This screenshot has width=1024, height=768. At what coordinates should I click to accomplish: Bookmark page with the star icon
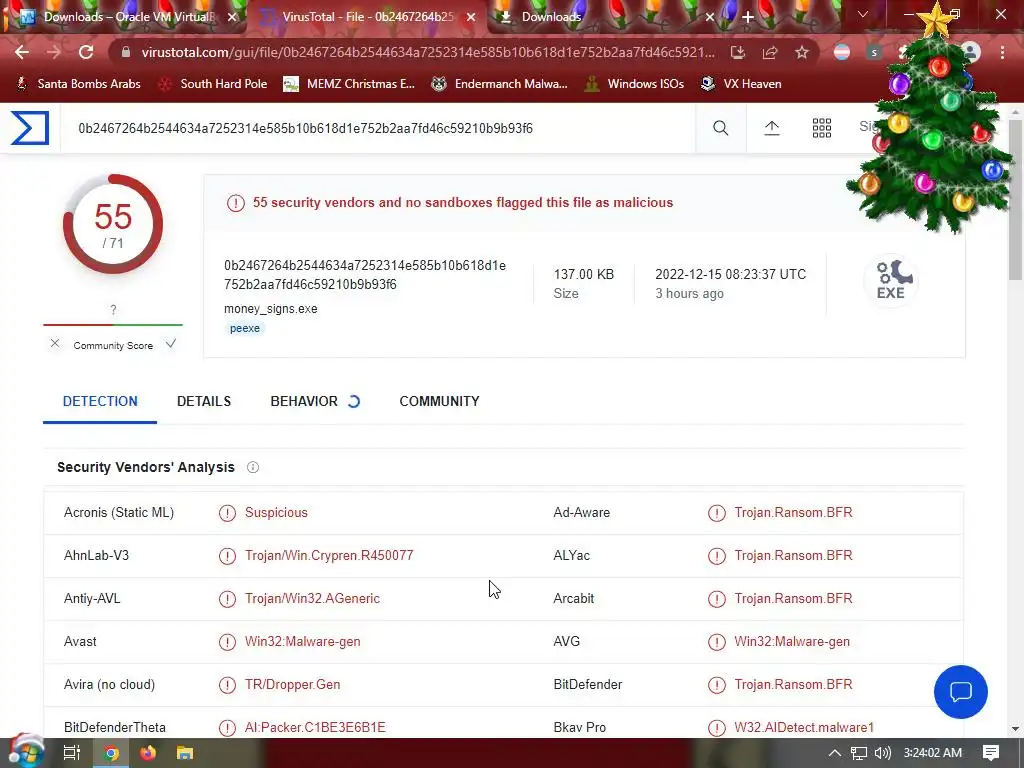(x=802, y=52)
